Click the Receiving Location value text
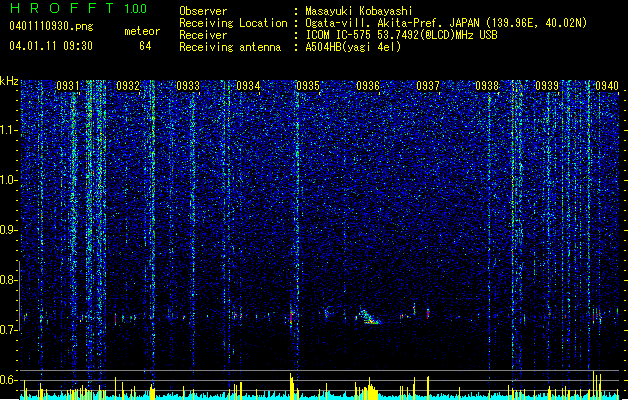This screenshot has width=629, height=400. click(446, 23)
